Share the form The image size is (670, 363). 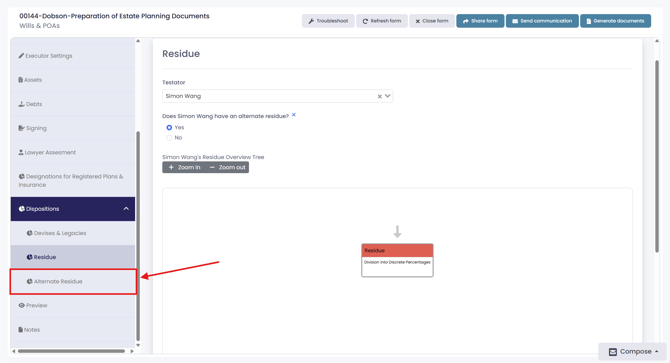(x=480, y=21)
